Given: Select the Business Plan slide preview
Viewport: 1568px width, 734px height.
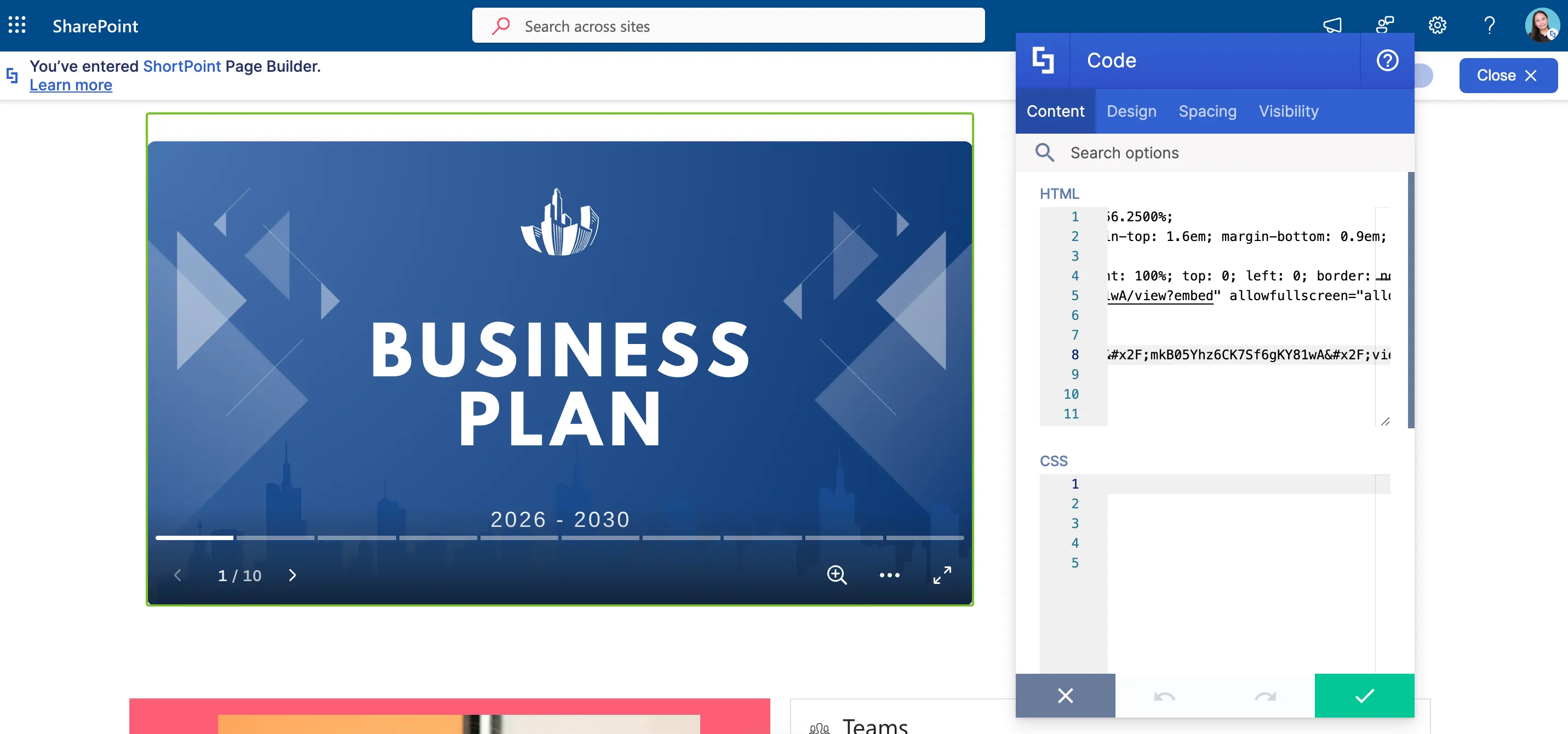Looking at the screenshot, I should [559, 372].
